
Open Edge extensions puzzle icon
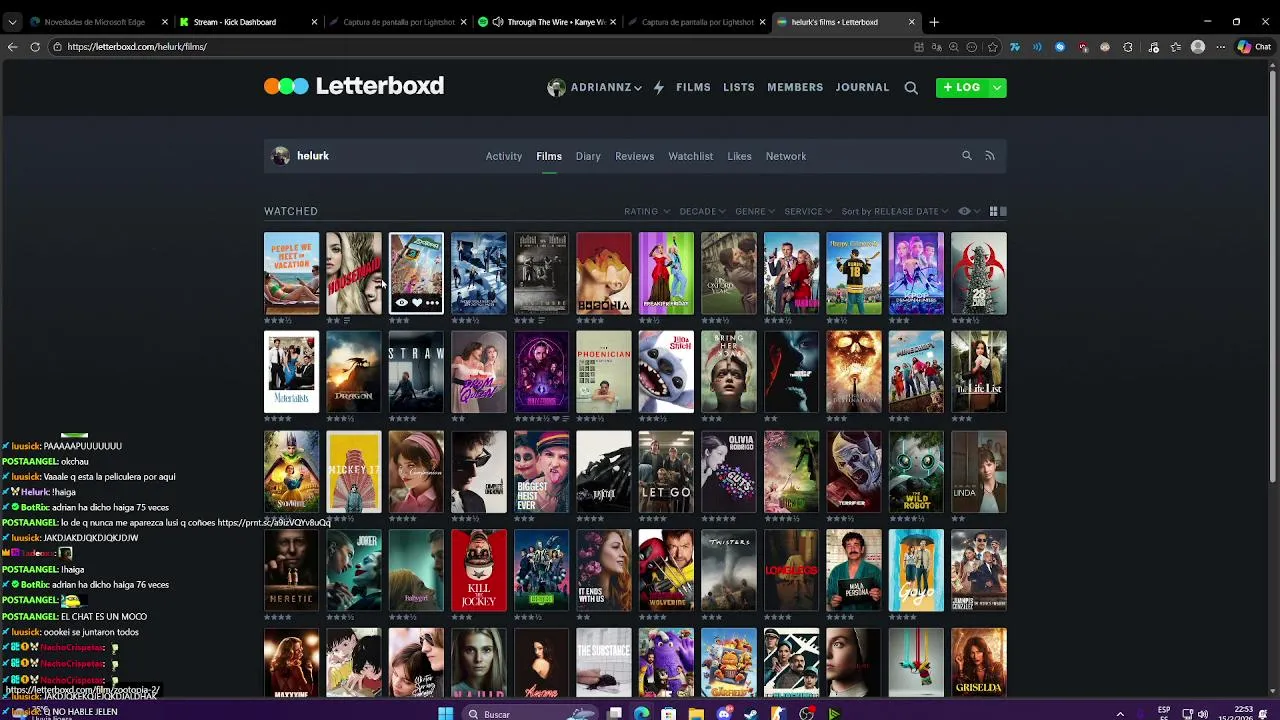coord(1128,47)
